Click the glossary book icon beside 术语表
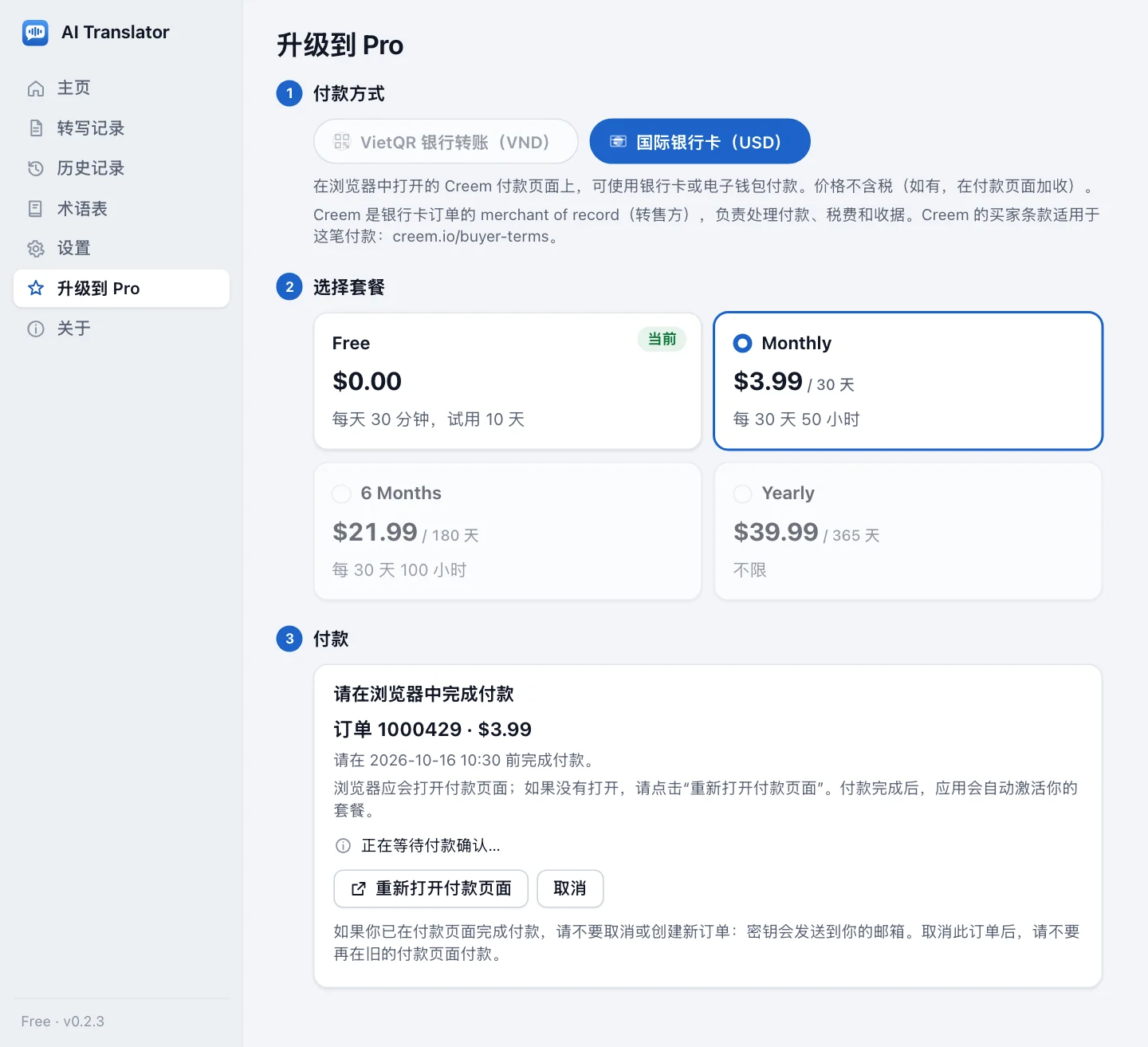Image resolution: width=1148 pixels, height=1047 pixels. click(36, 209)
